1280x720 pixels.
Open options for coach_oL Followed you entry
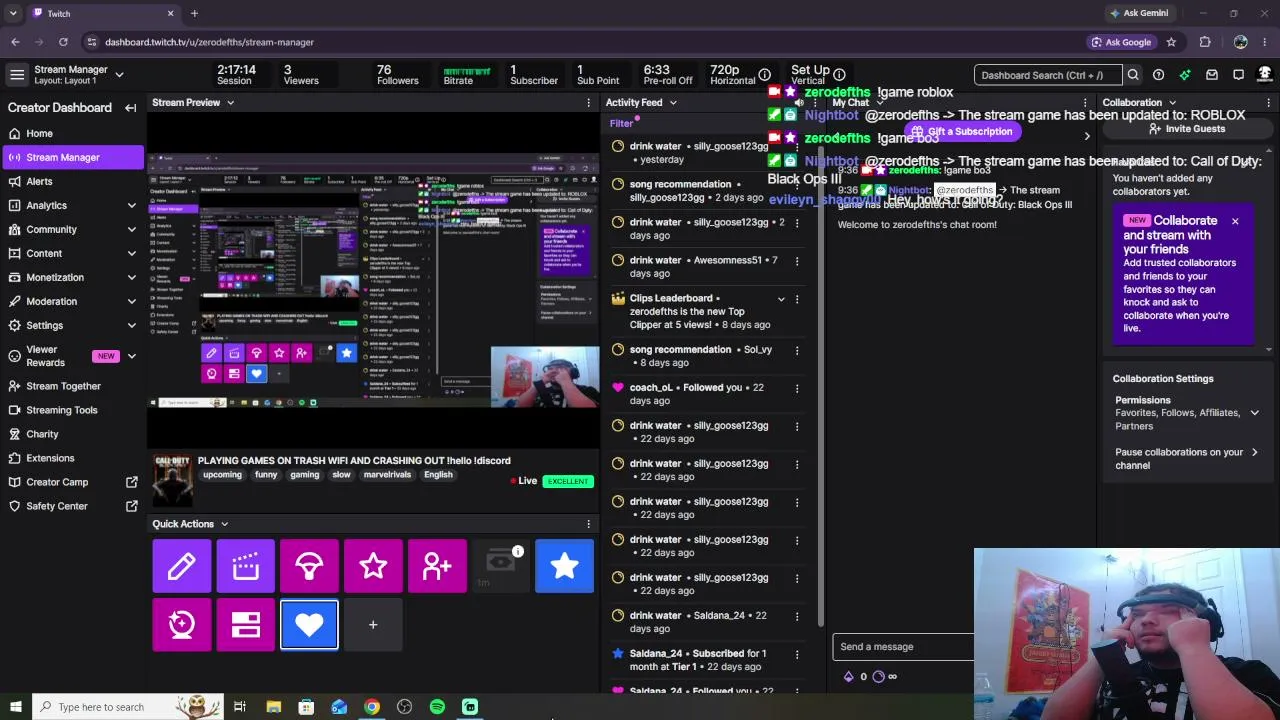tap(797, 389)
